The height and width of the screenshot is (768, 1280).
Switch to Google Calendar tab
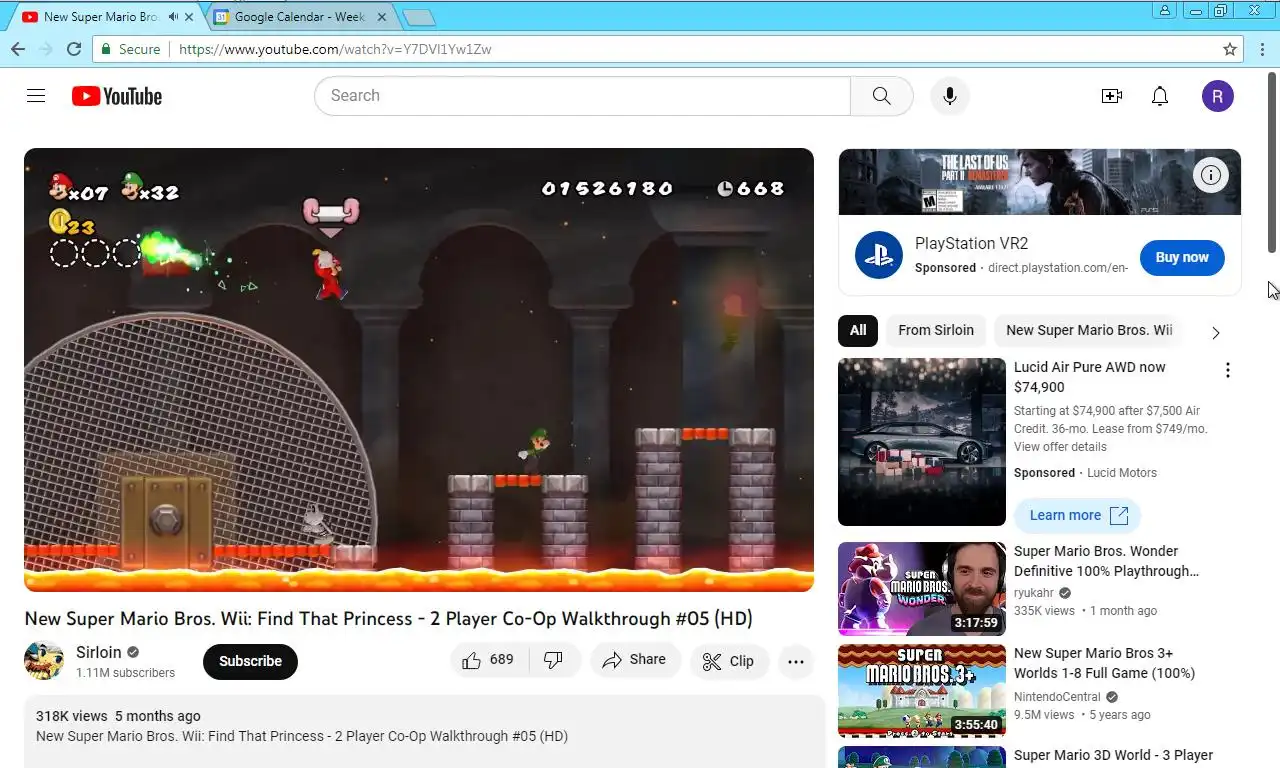(x=299, y=17)
